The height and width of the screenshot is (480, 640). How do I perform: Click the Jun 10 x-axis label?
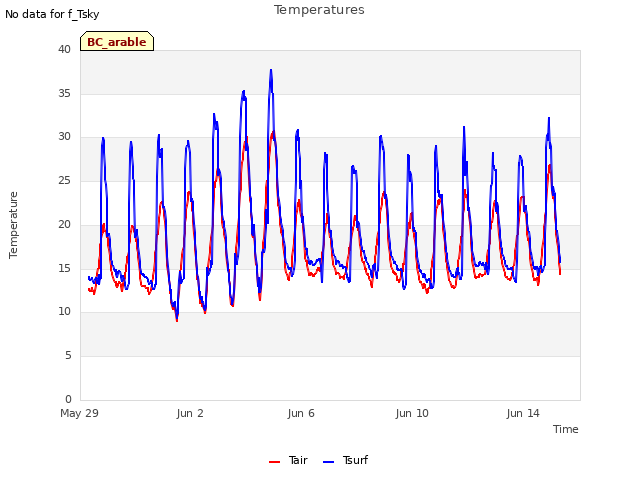click(412, 413)
